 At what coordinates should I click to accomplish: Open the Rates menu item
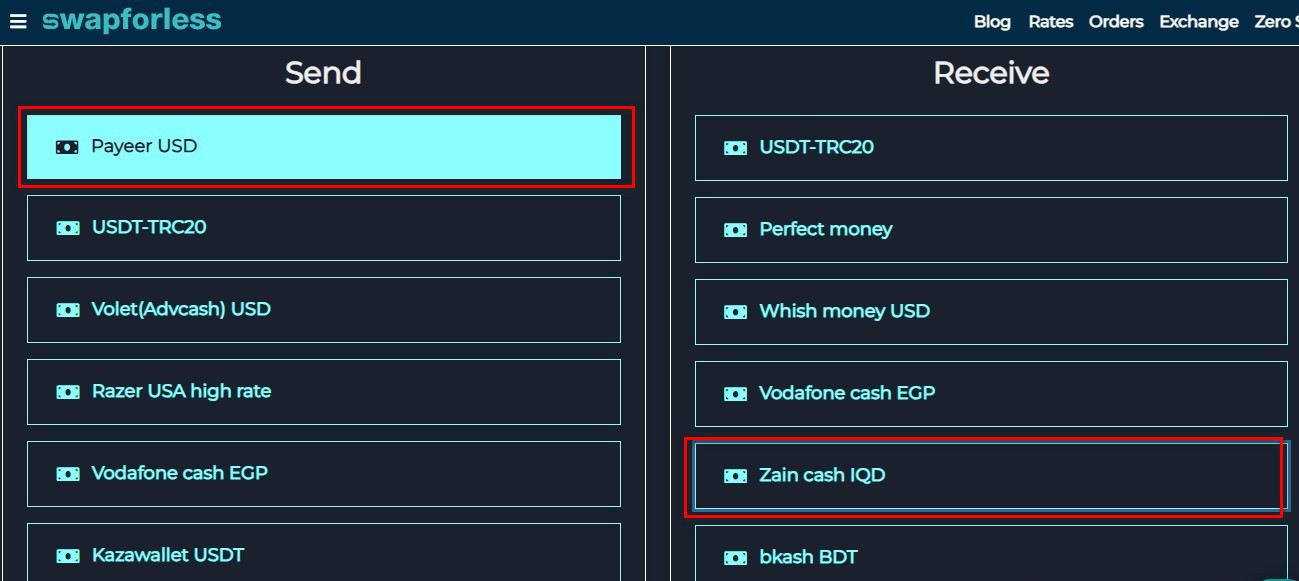(x=1051, y=21)
